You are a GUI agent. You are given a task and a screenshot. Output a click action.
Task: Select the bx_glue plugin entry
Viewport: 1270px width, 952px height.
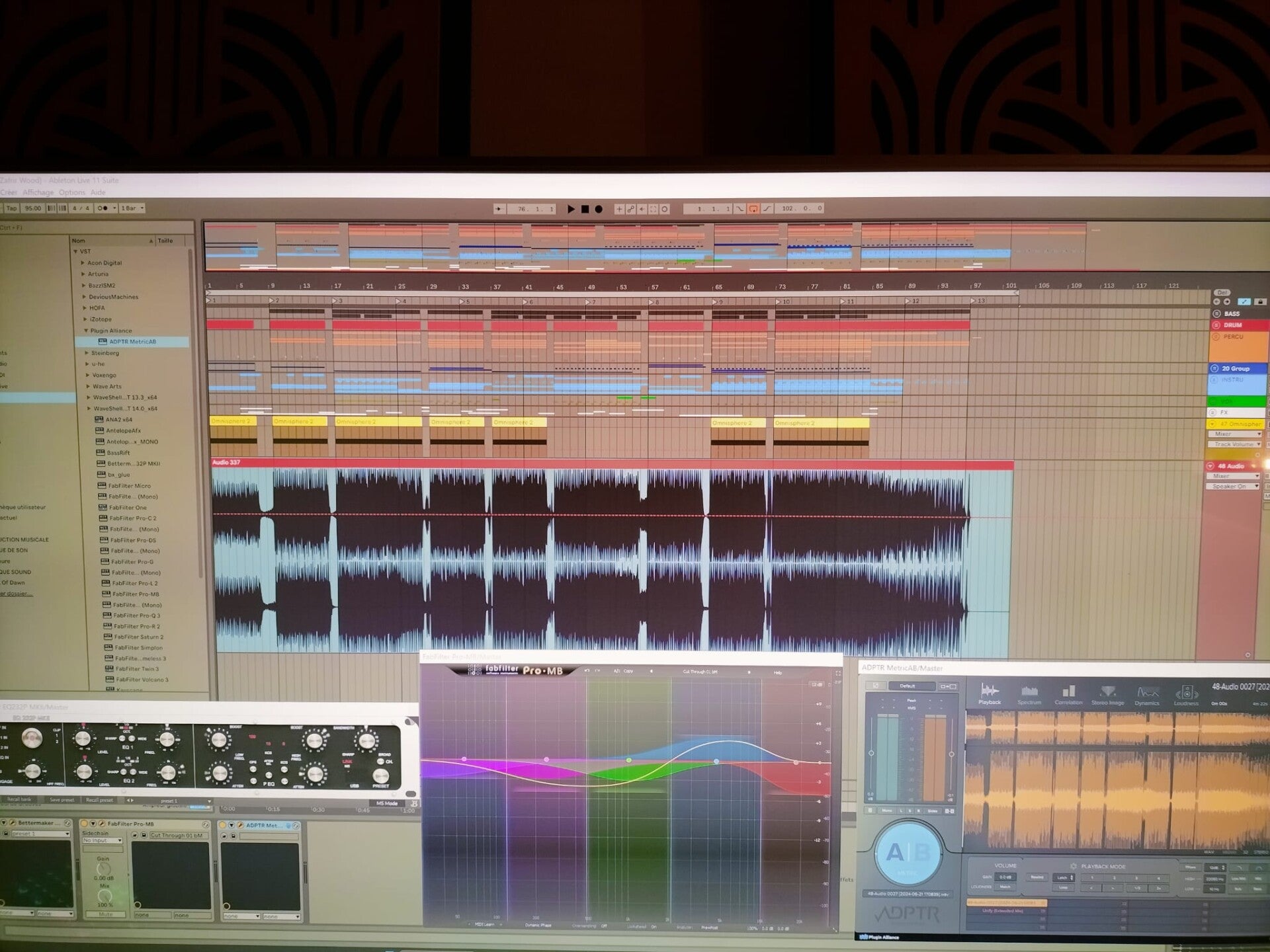[118, 475]
